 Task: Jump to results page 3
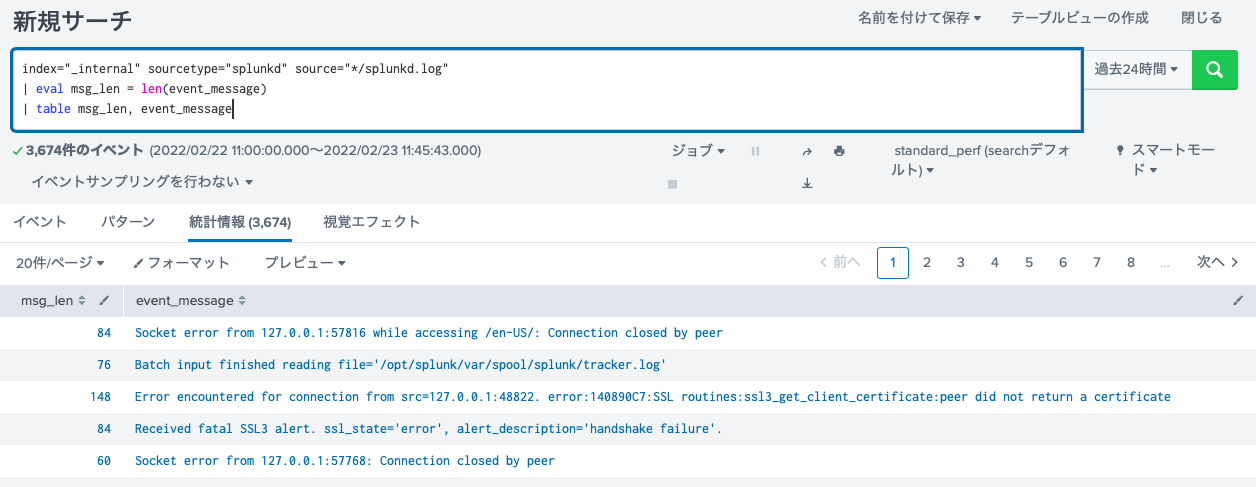tap(961, 262)
